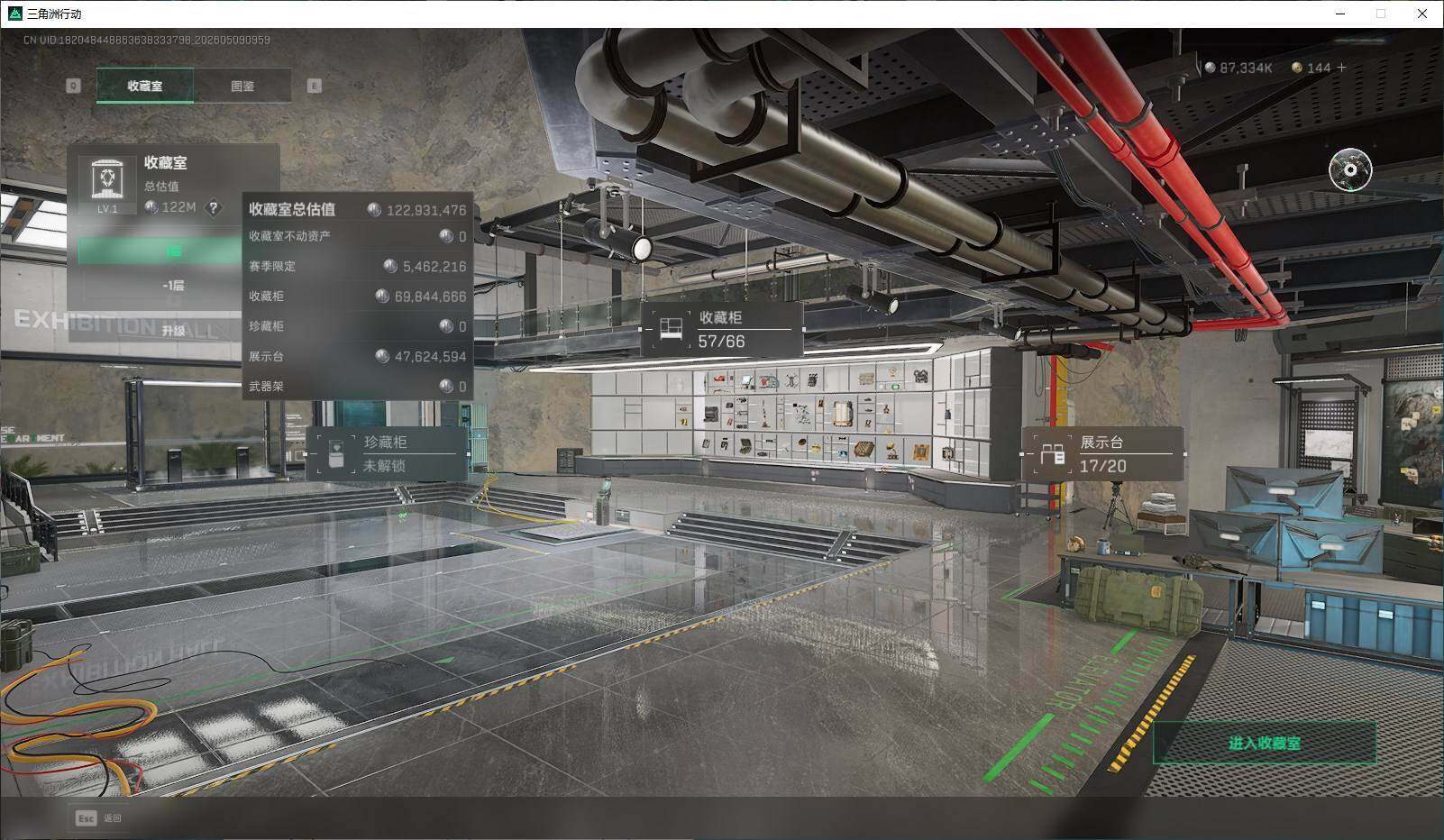The width and height of the screenshot is (1444, 840).
Task: Close the 三角洲行动 window
Action: pyautogui.click(x=1422, y=14)
